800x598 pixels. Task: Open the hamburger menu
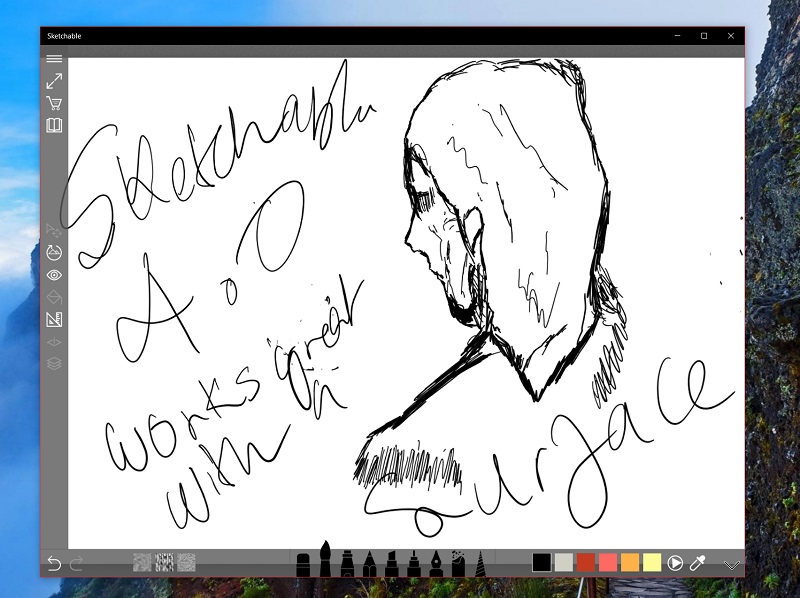[54, 59]
